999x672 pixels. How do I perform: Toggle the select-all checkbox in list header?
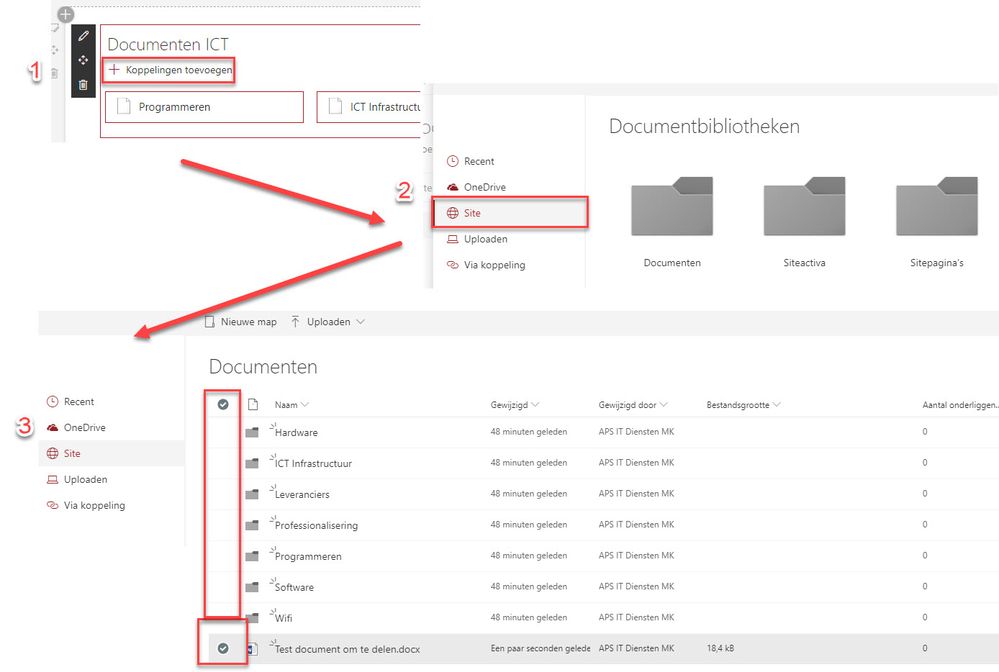click(x=223, y=404)
